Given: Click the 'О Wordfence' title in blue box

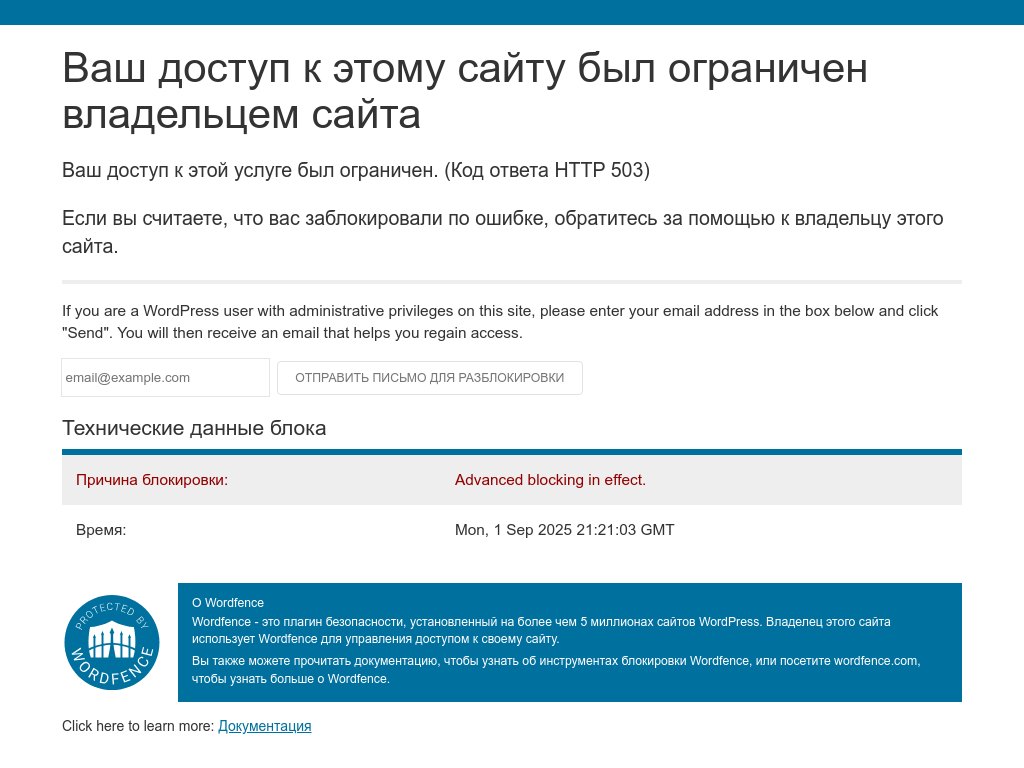Looking at the screenshot, I should pos(228,603).
